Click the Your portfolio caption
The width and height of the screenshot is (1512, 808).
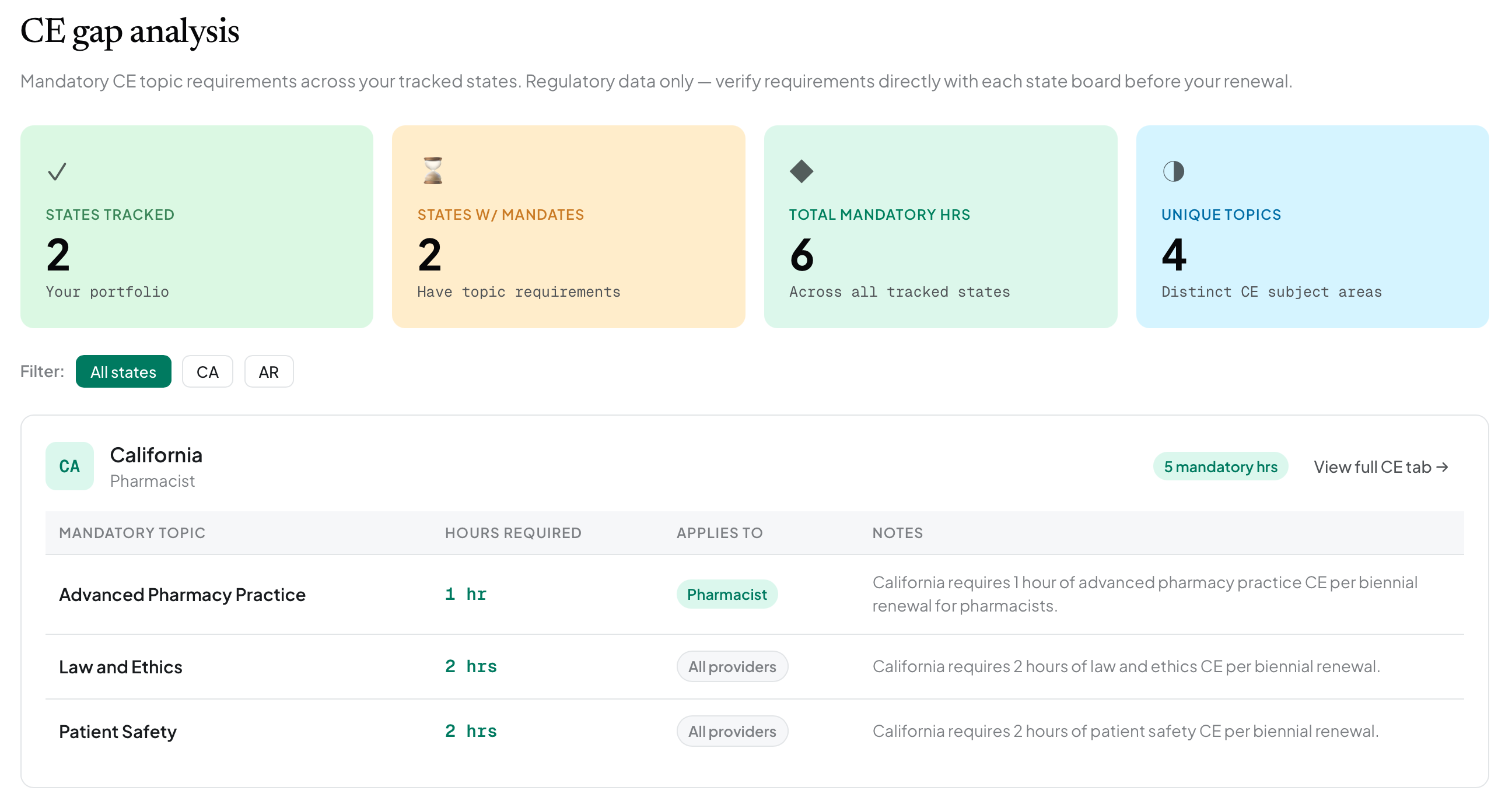point(107,291)
